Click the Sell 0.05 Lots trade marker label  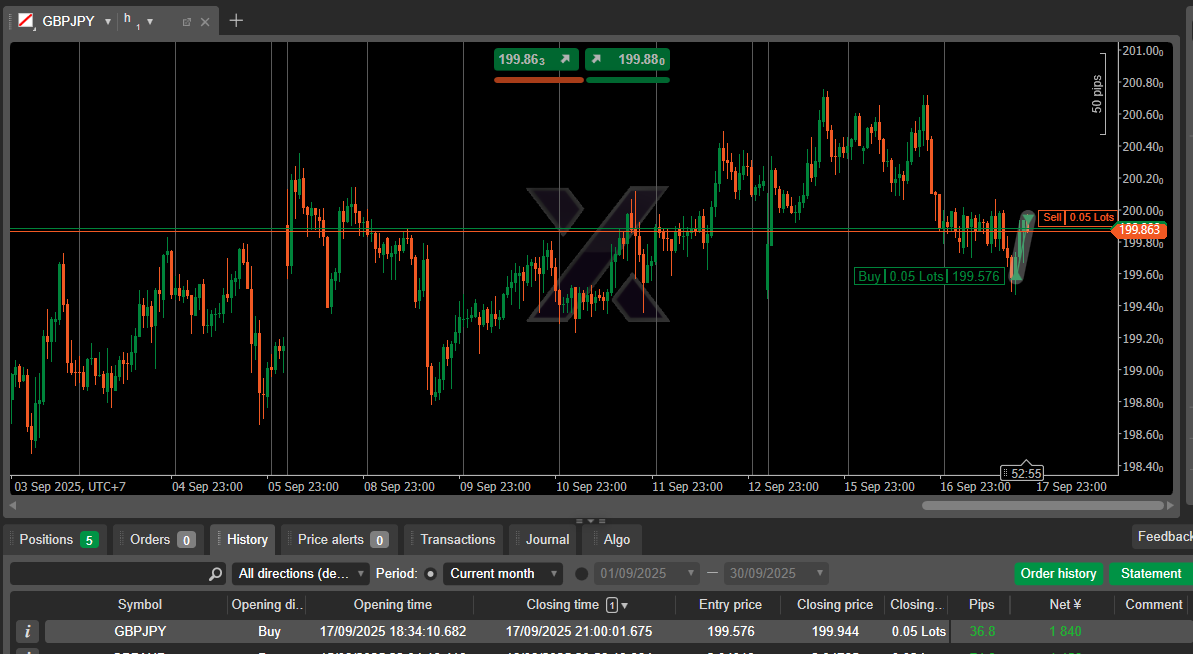(1078, 217)
